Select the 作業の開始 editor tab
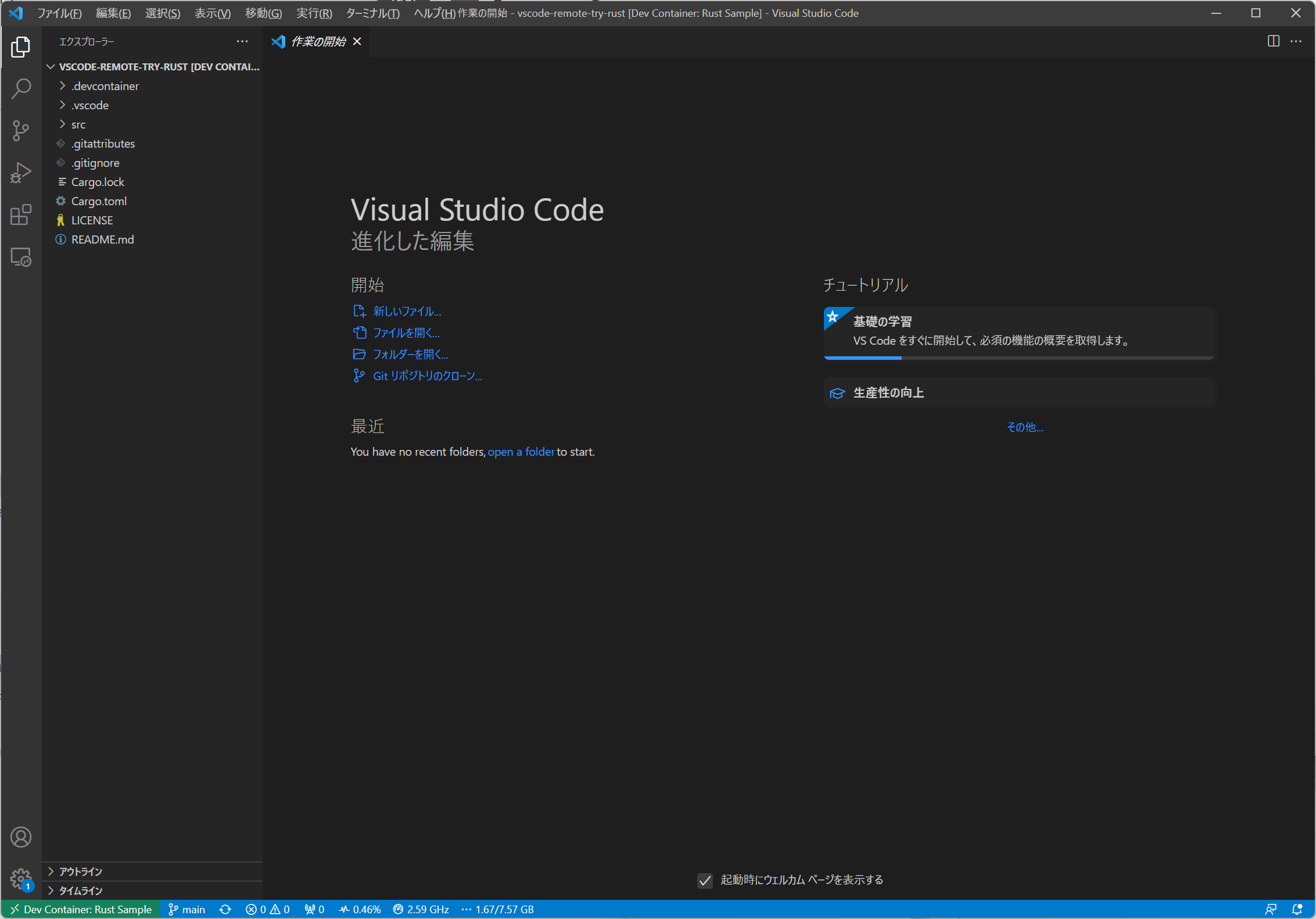The width and height of the screenshot is (1316, 919). pos(317,41)
